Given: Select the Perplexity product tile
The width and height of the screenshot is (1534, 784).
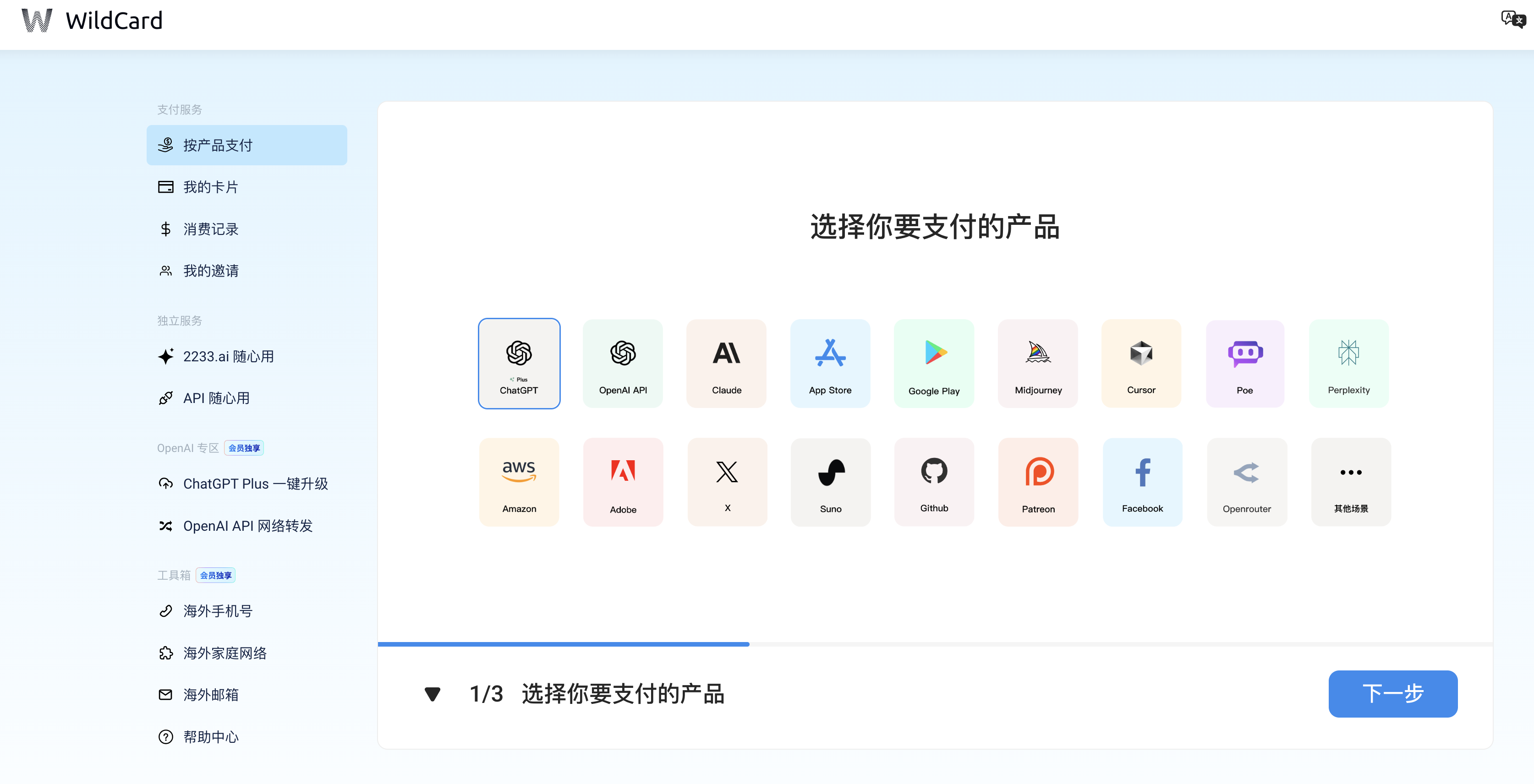Looking at the screenshot, I should click(1348, 363).
